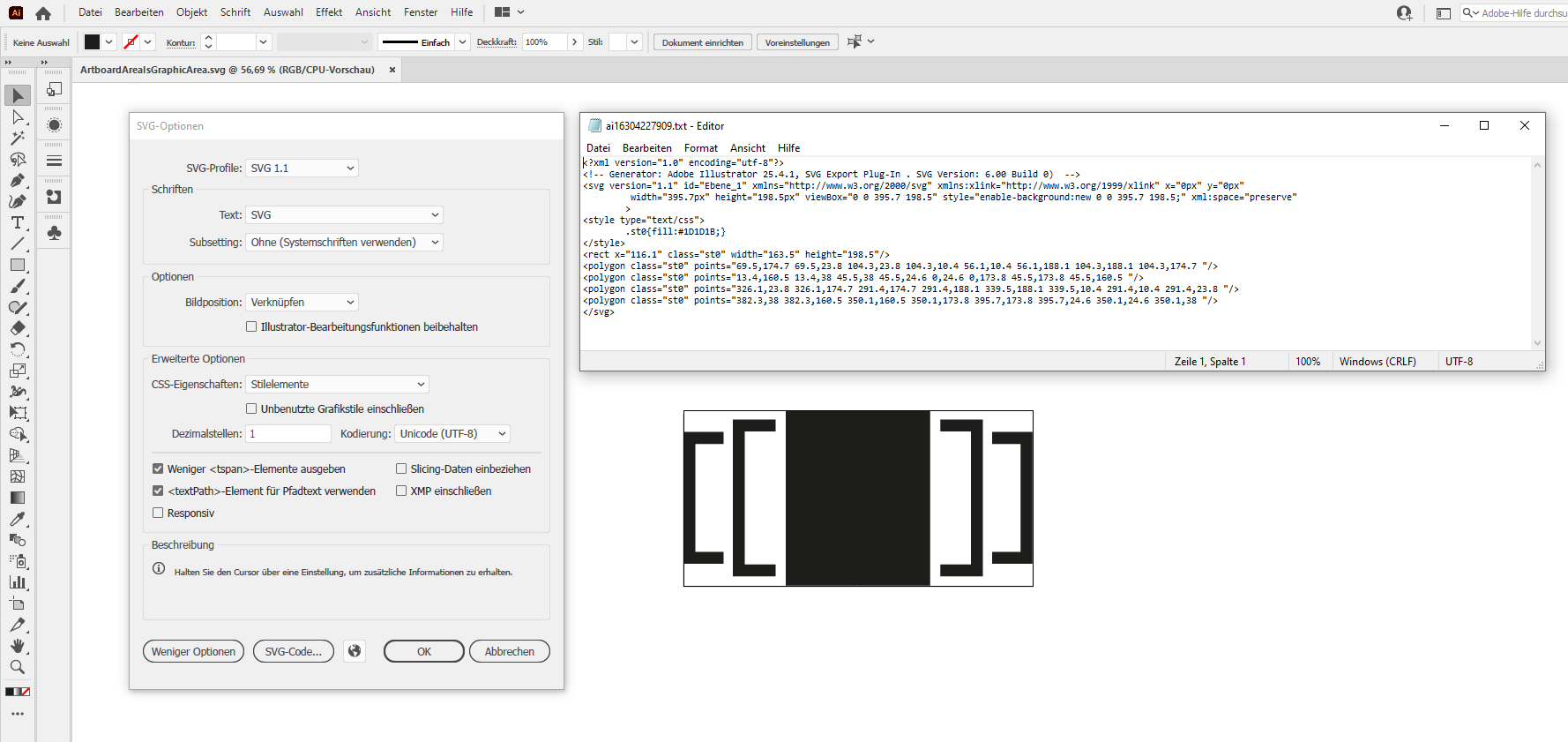Open Format menu in Editor window

[700, 148]
